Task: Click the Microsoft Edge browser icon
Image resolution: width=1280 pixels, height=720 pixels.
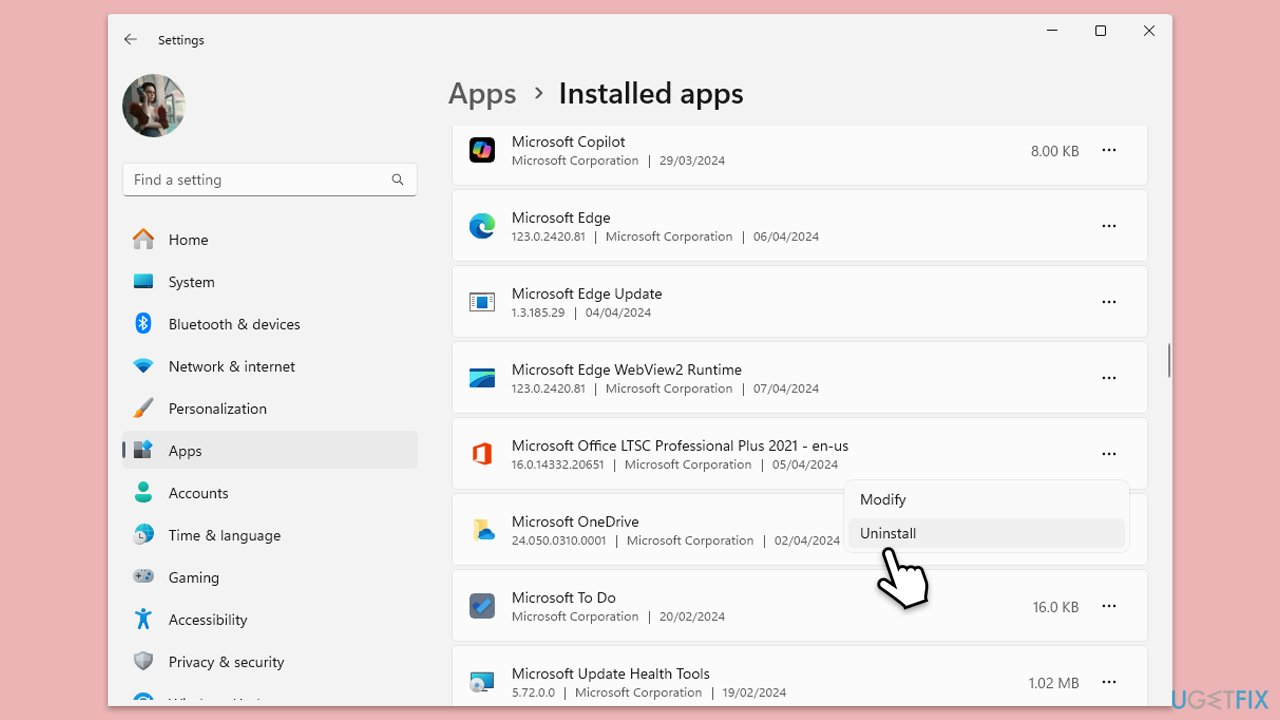Action: (x=482, y=225)
